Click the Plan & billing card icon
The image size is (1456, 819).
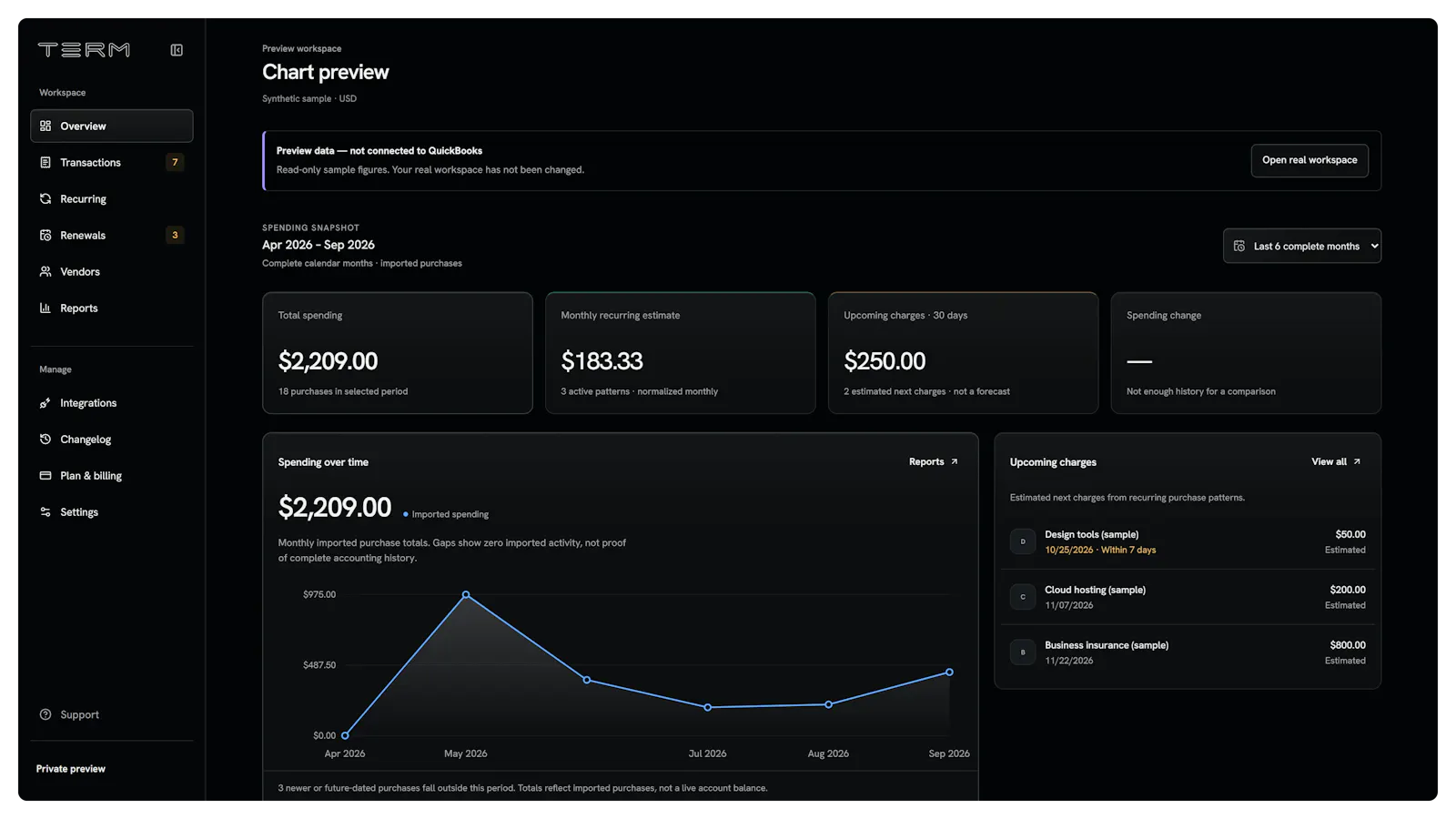tap(45, 475)
